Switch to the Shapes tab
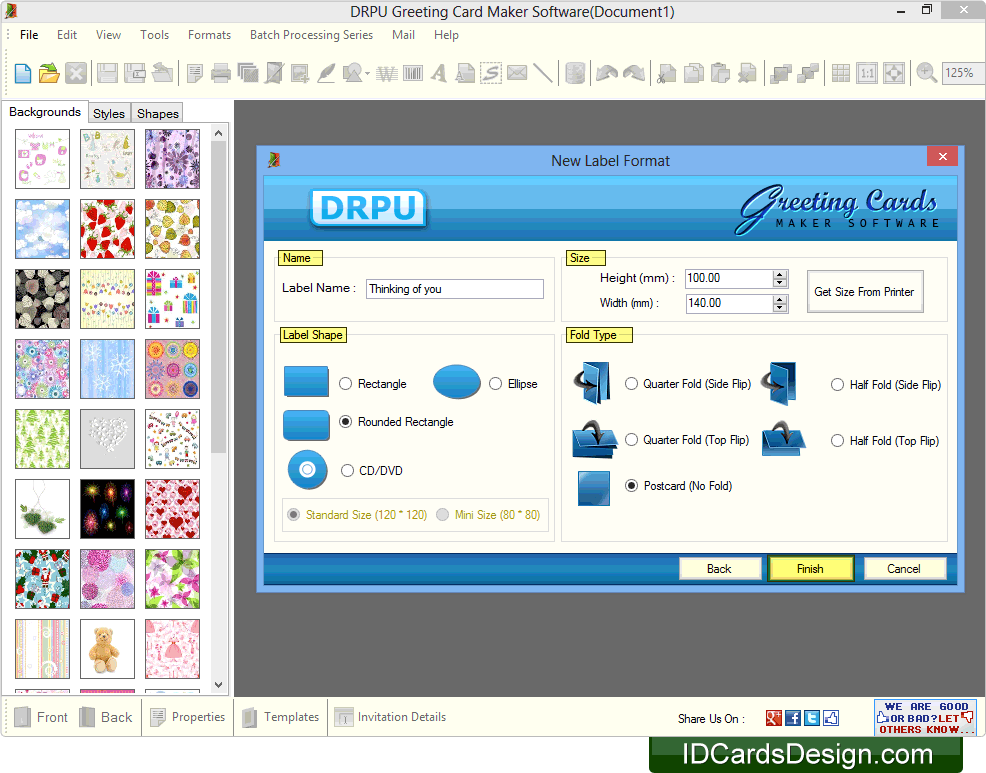This screenshot has width=986, height=773. coord(156,113)
